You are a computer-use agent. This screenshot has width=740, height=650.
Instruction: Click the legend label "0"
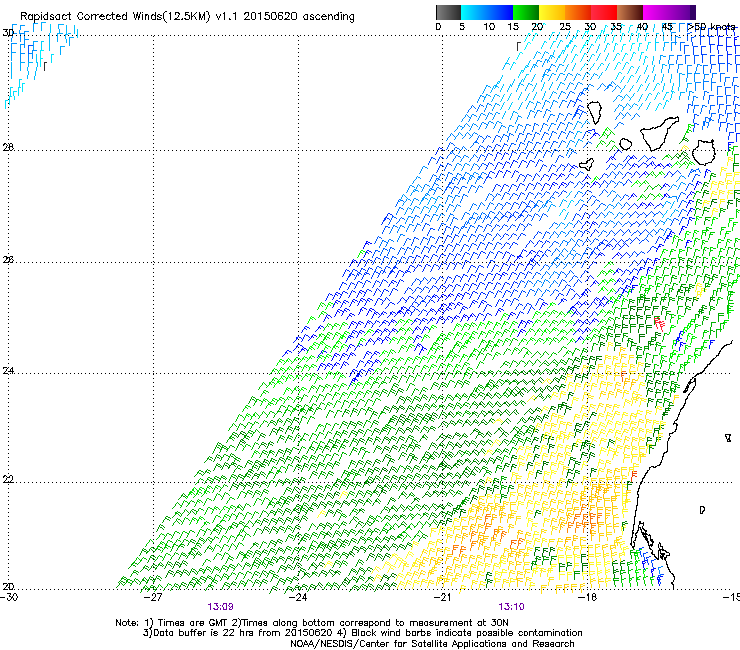pyautogui.click(x=438, y=27)
